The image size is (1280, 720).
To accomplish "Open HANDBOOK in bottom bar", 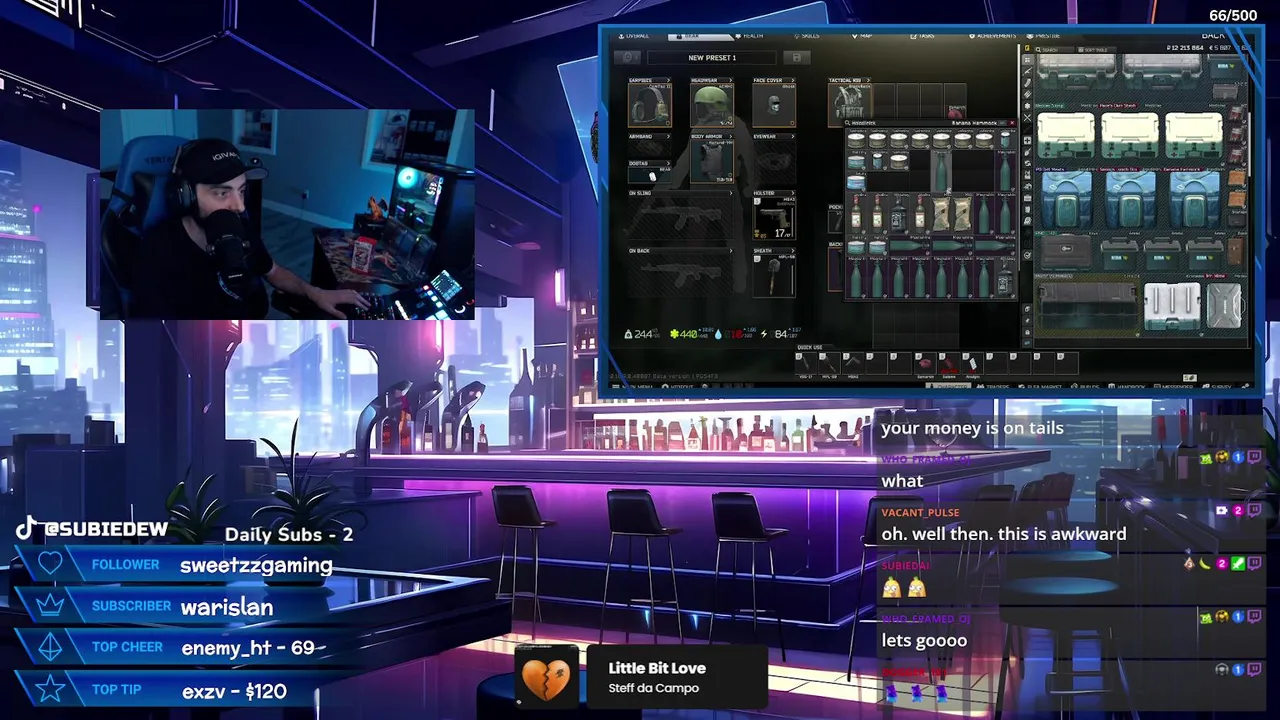I will click(x=1126, y=387).
